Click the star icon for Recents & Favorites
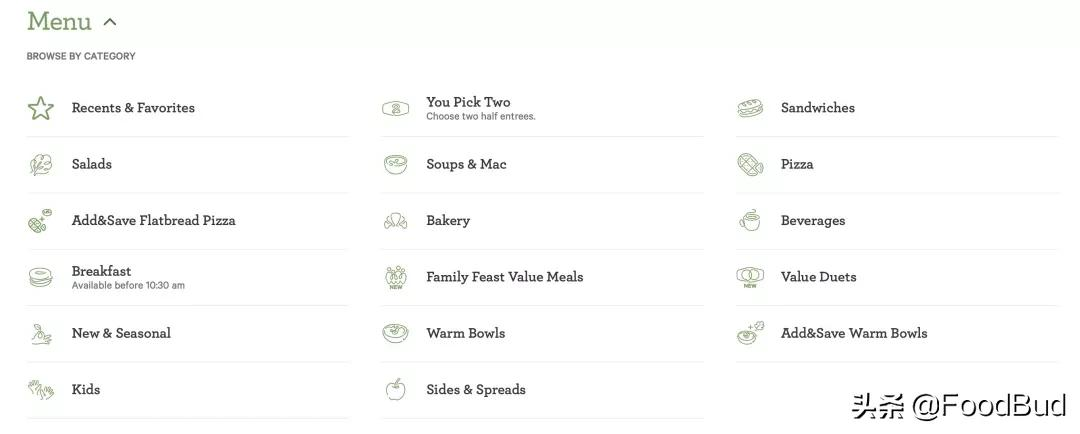The width and height of the screenshot is (1080, 434). click(41, 108)
